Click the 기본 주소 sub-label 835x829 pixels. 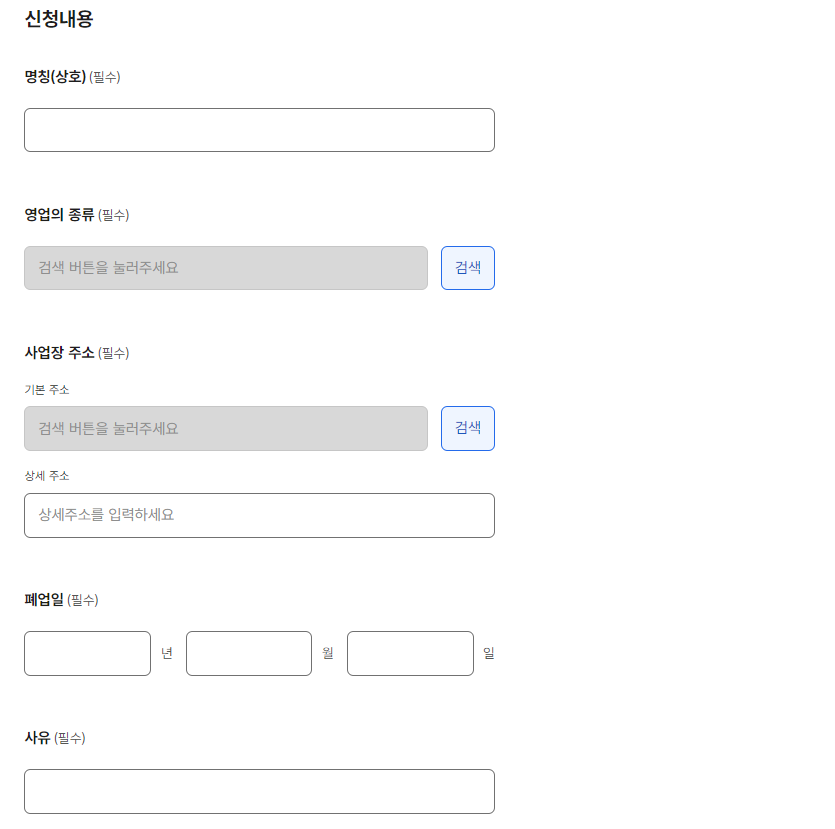pyautogui.click(x=47, y=389)
